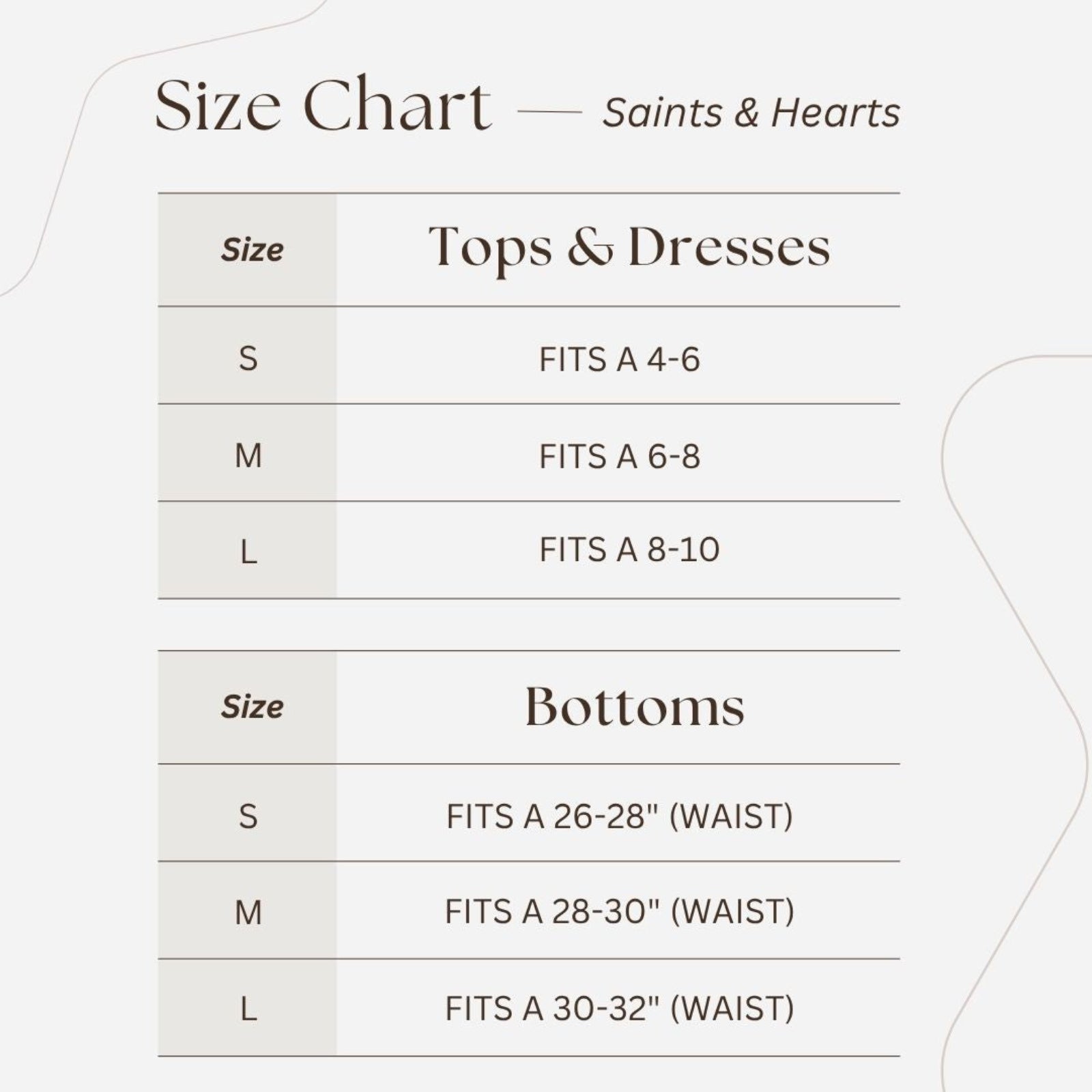
Task: Click the "FITS A 8-10" cell
Action: pos(629,549)
